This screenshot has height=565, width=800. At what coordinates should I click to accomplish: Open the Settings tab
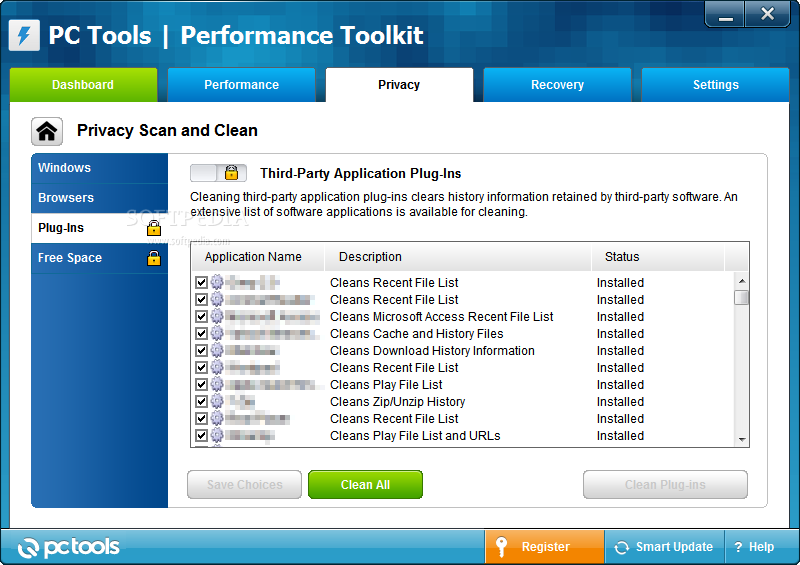tap(715, 85)
